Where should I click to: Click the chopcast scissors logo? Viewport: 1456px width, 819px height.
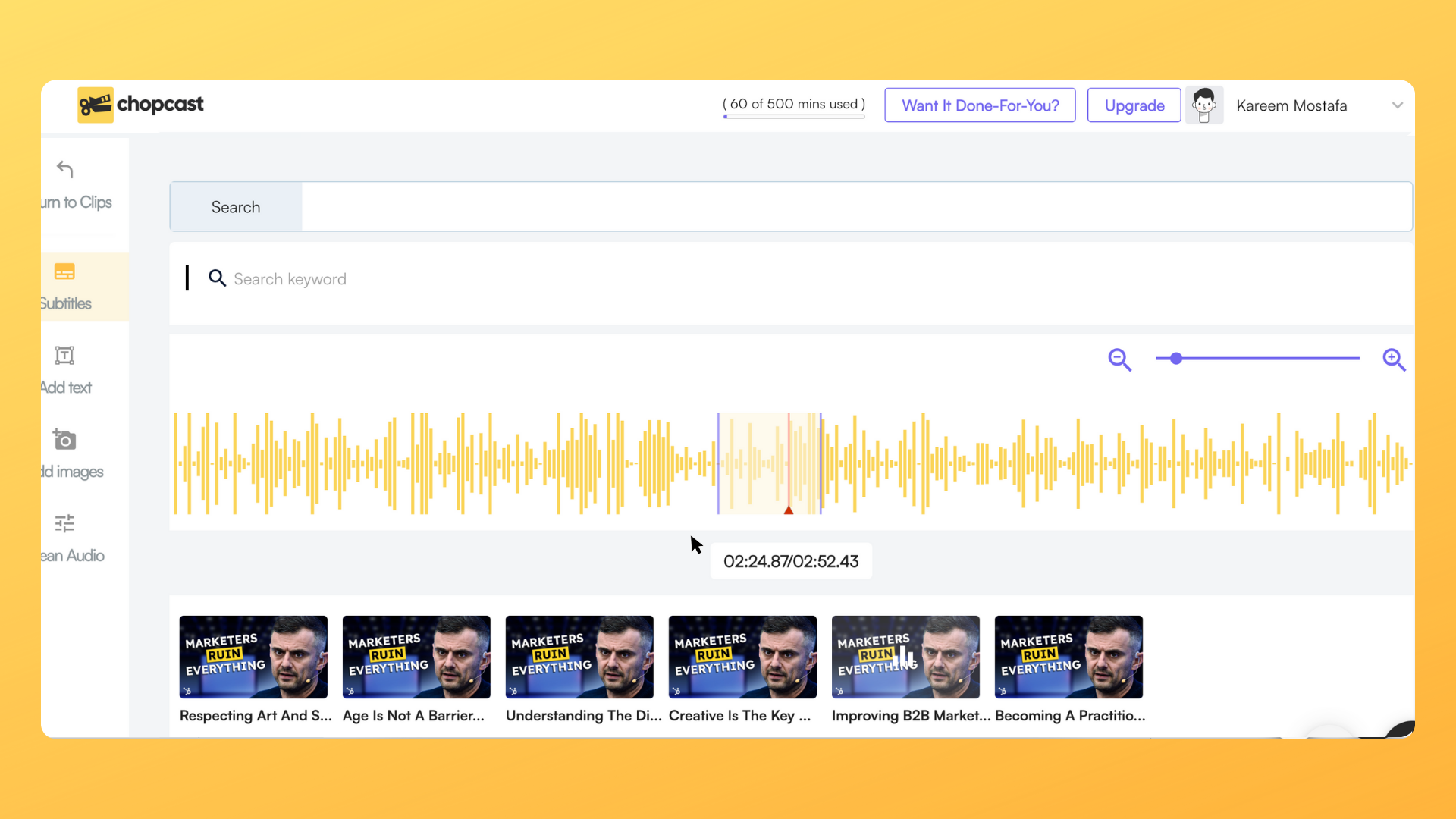click(94, 105)
